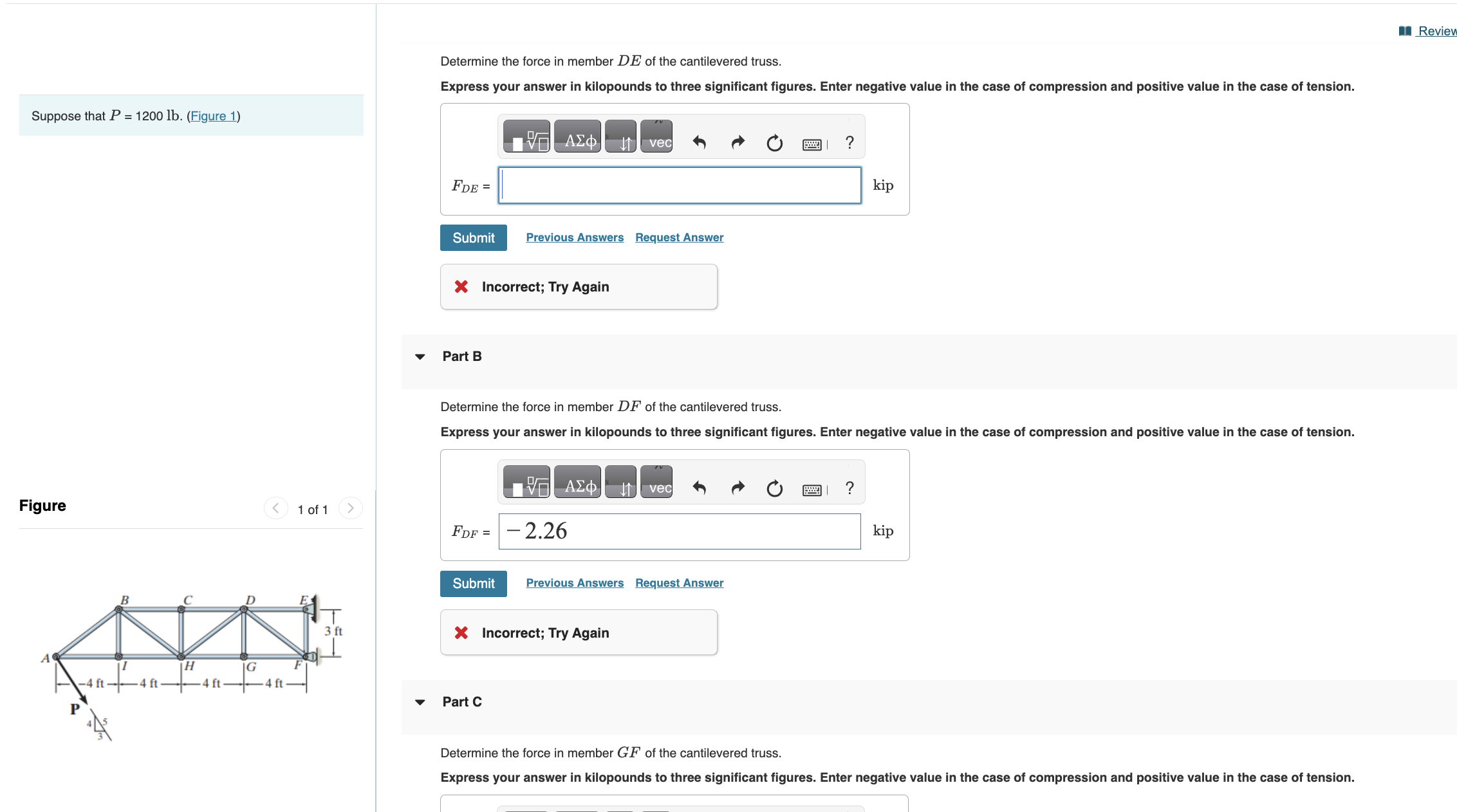1457x812 pixels.
Task: Open help question mark in FDF toolbar
Action: point(849,488)
